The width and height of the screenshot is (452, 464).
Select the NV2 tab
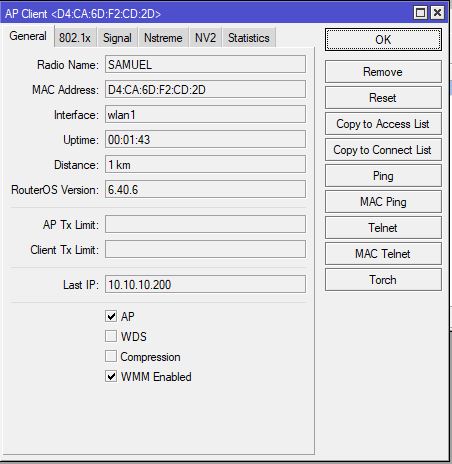pos(205,38)
